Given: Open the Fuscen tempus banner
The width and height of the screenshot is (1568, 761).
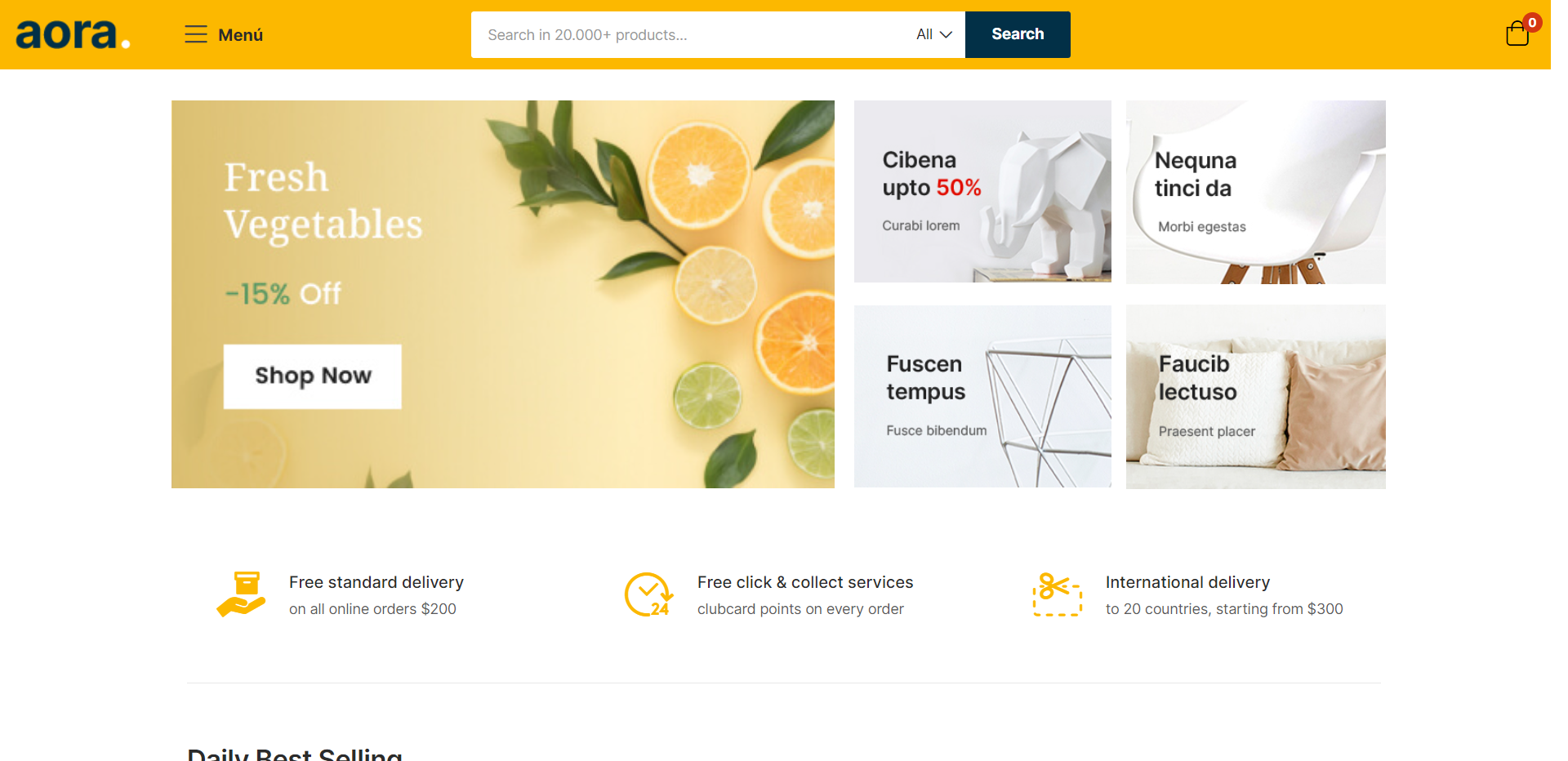Looking at the screenshot, I should pyautogui.click(x=982, y=397).
